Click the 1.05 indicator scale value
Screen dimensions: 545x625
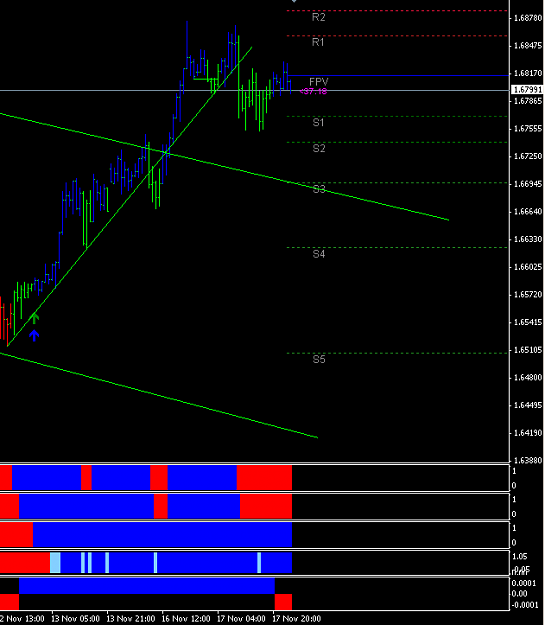tap(520, 556)
